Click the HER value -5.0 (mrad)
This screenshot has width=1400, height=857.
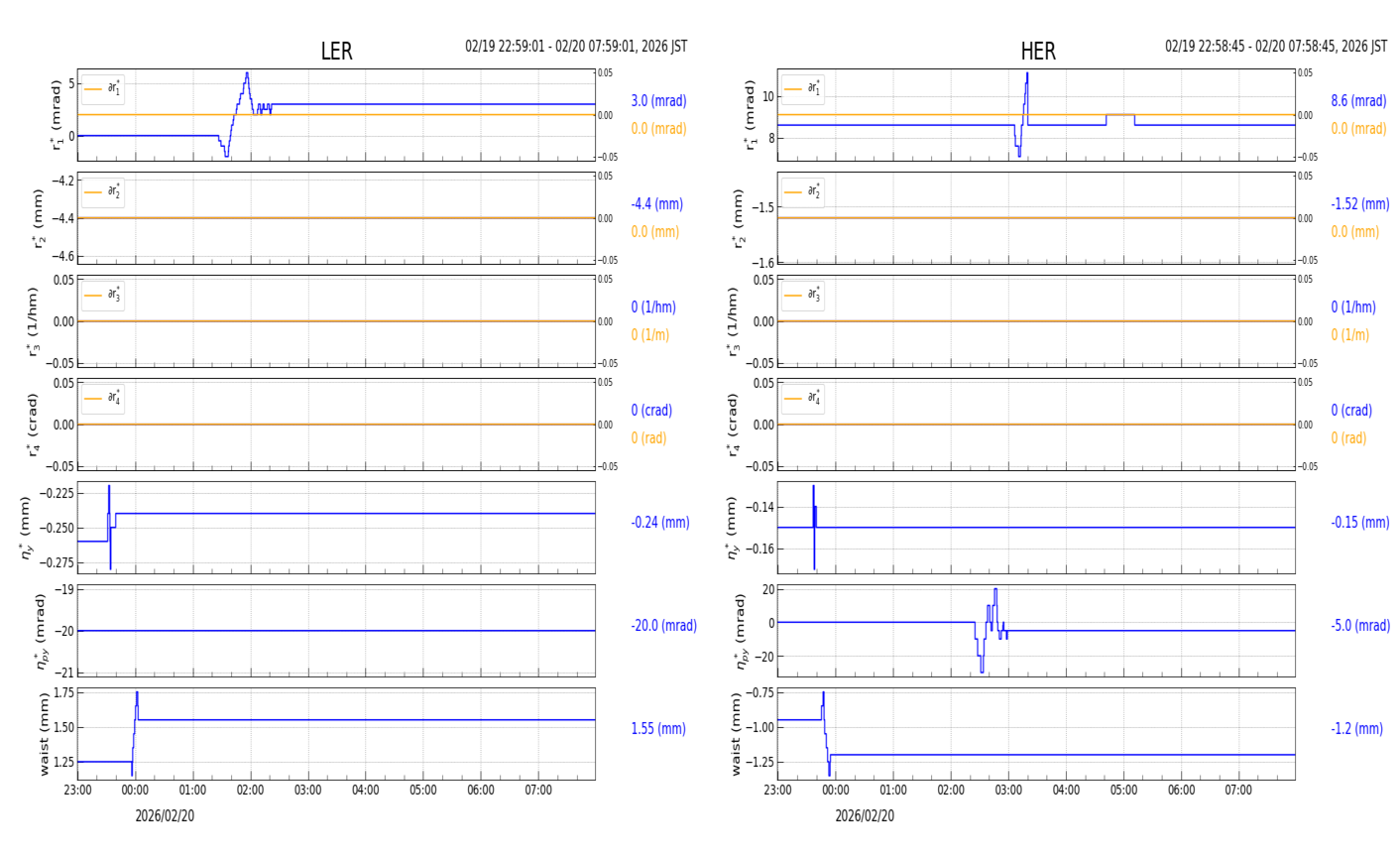[x=1360, y=625]
